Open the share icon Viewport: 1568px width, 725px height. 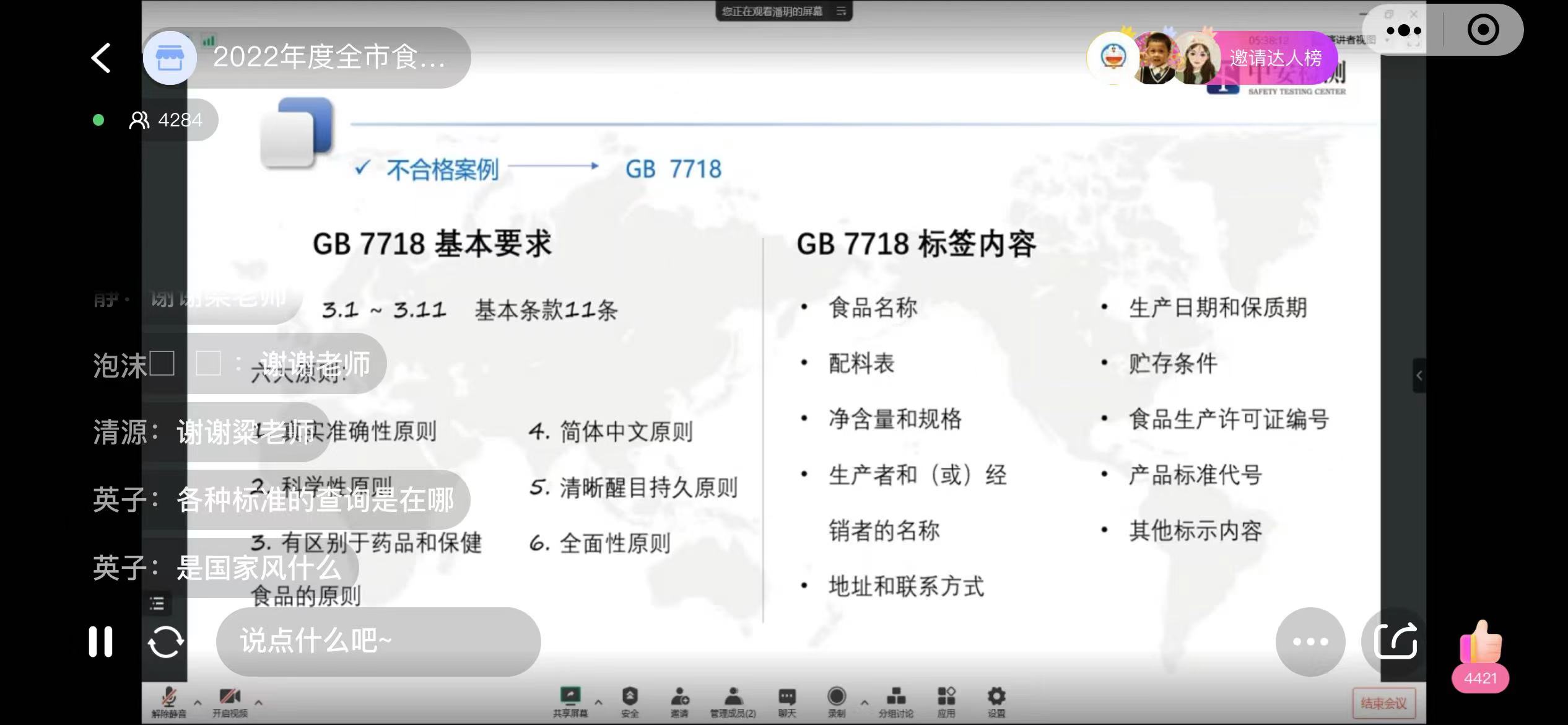click(1395, 641)
